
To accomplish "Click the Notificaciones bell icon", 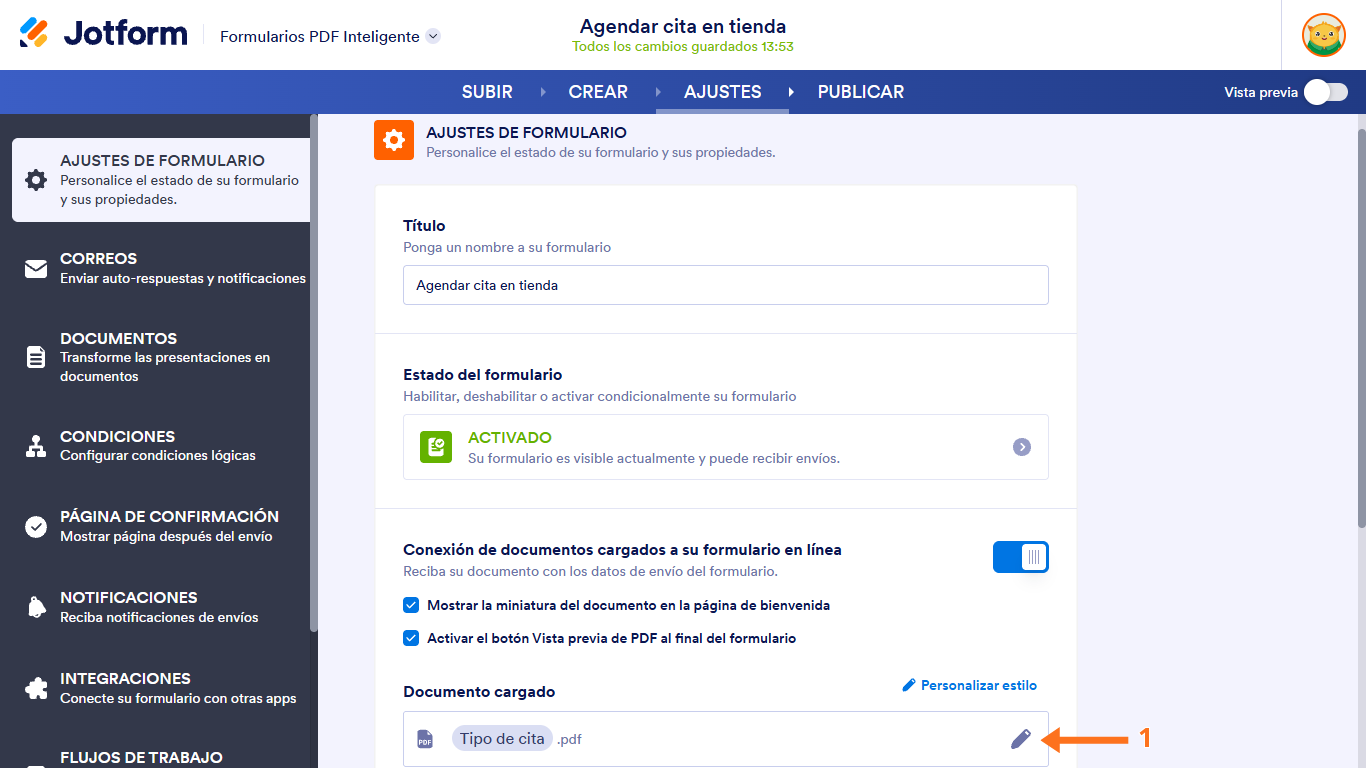I will (36, 607).
